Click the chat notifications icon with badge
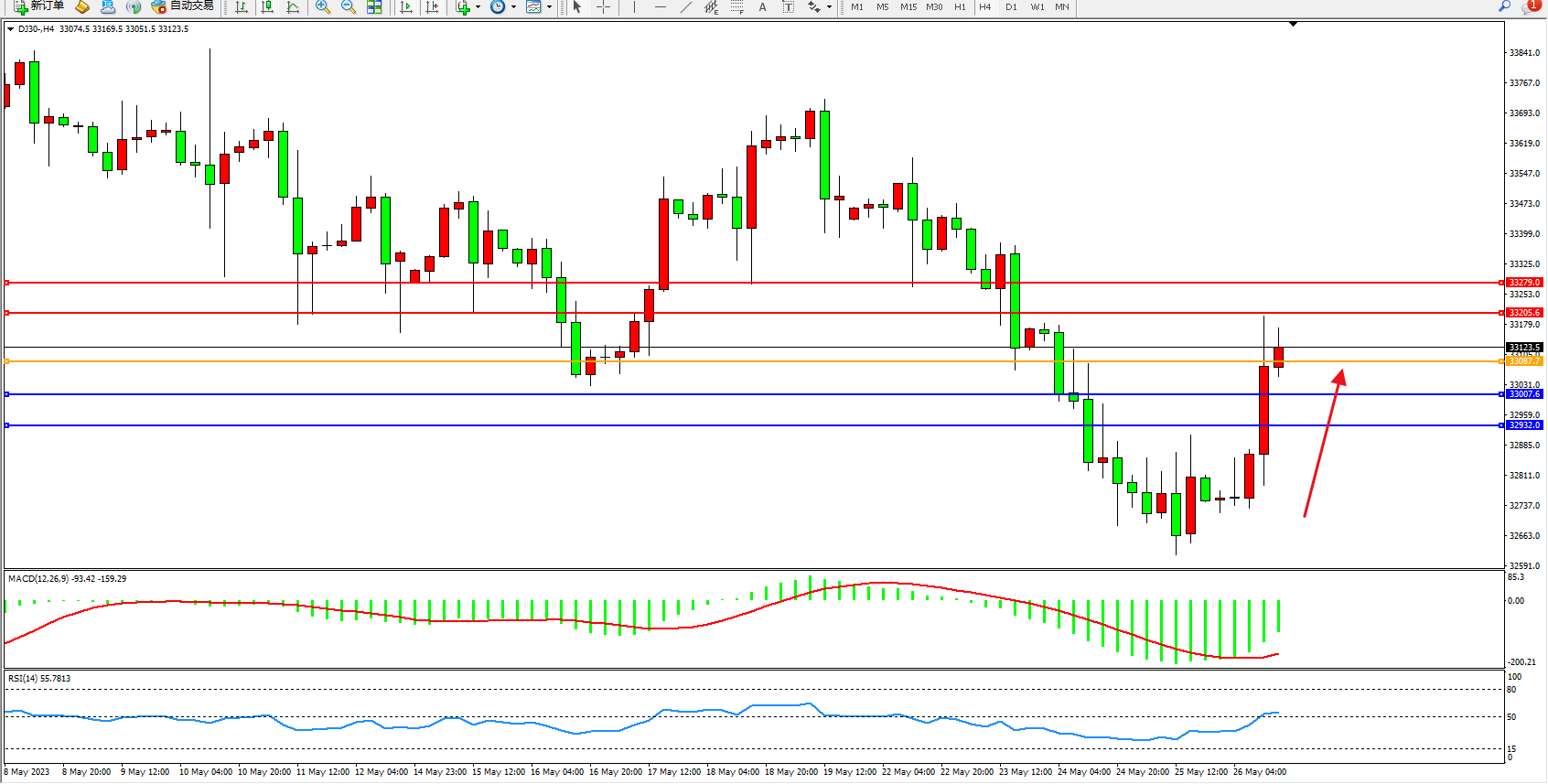 pyautogui.click(x=1530, y=7)
